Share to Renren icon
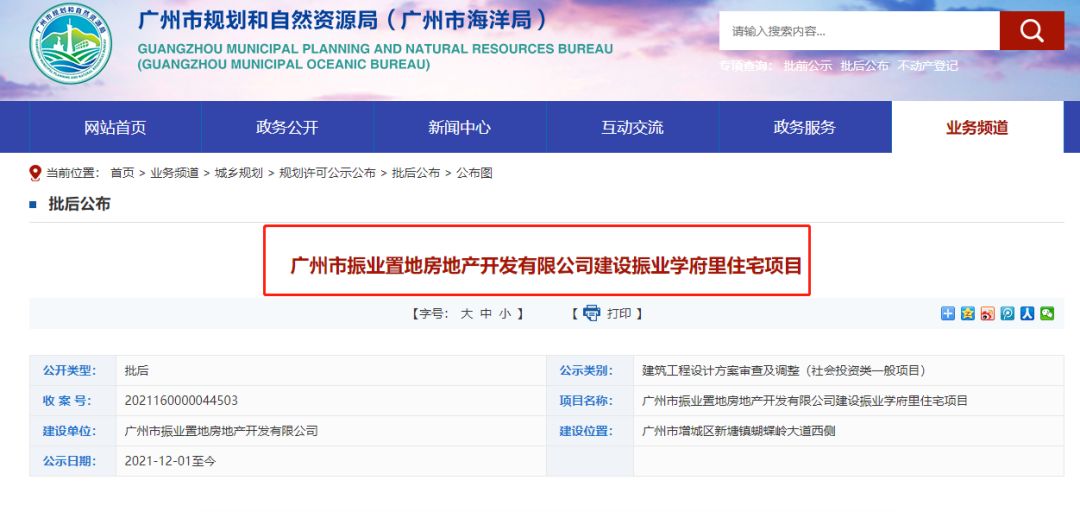 point(1027,313)
